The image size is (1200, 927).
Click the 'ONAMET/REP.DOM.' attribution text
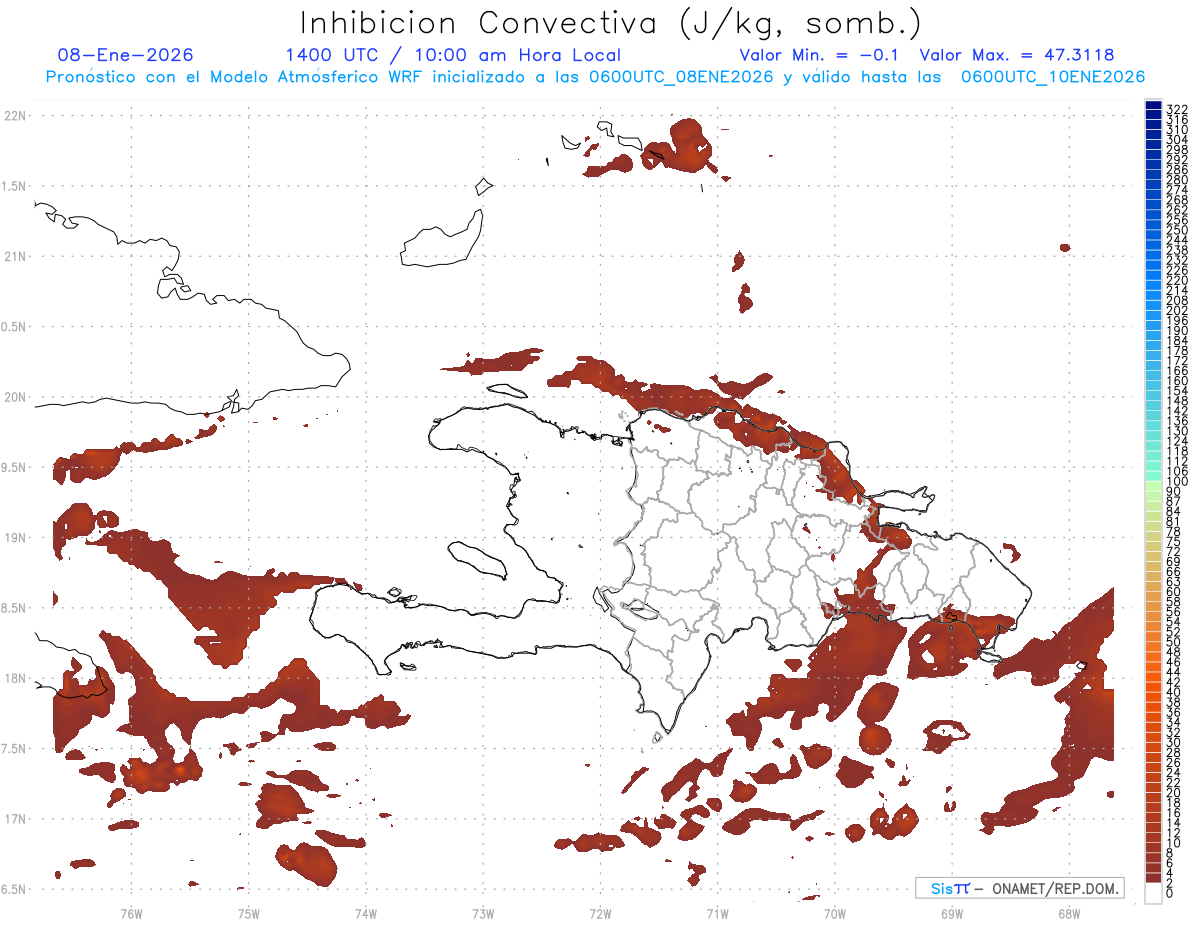click(1056, 889)
